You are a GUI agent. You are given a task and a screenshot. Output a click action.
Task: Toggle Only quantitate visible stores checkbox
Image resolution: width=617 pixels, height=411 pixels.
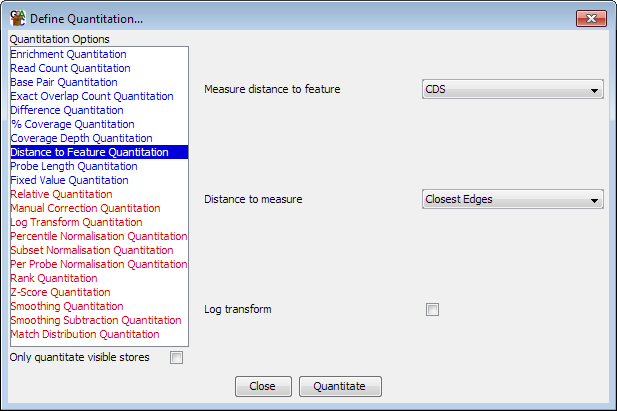point(176,357)
